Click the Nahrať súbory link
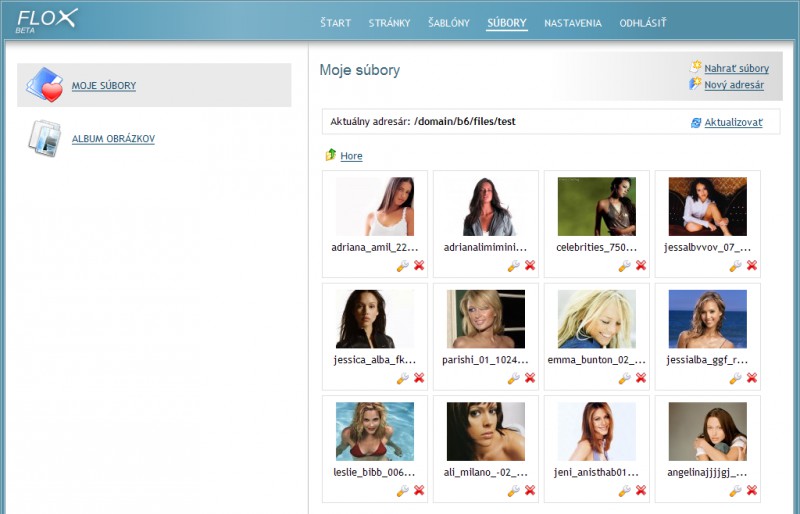The height and width of the screenshot is (514, 800). (736, 68)
